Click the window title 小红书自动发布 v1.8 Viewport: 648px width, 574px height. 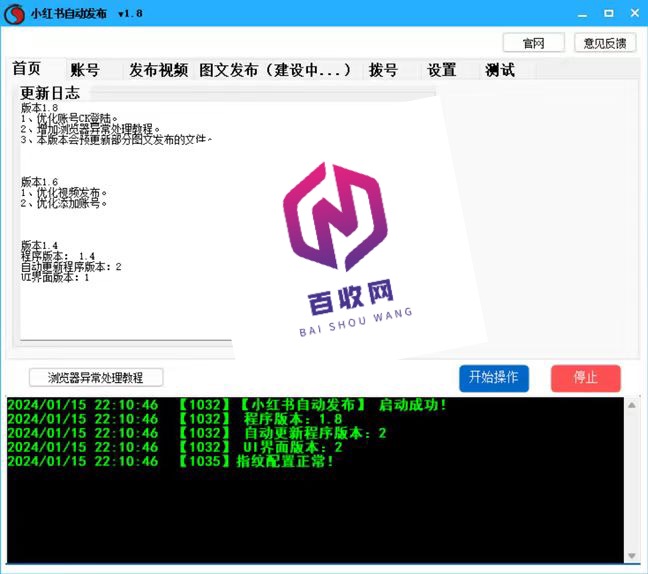(87, 14)
